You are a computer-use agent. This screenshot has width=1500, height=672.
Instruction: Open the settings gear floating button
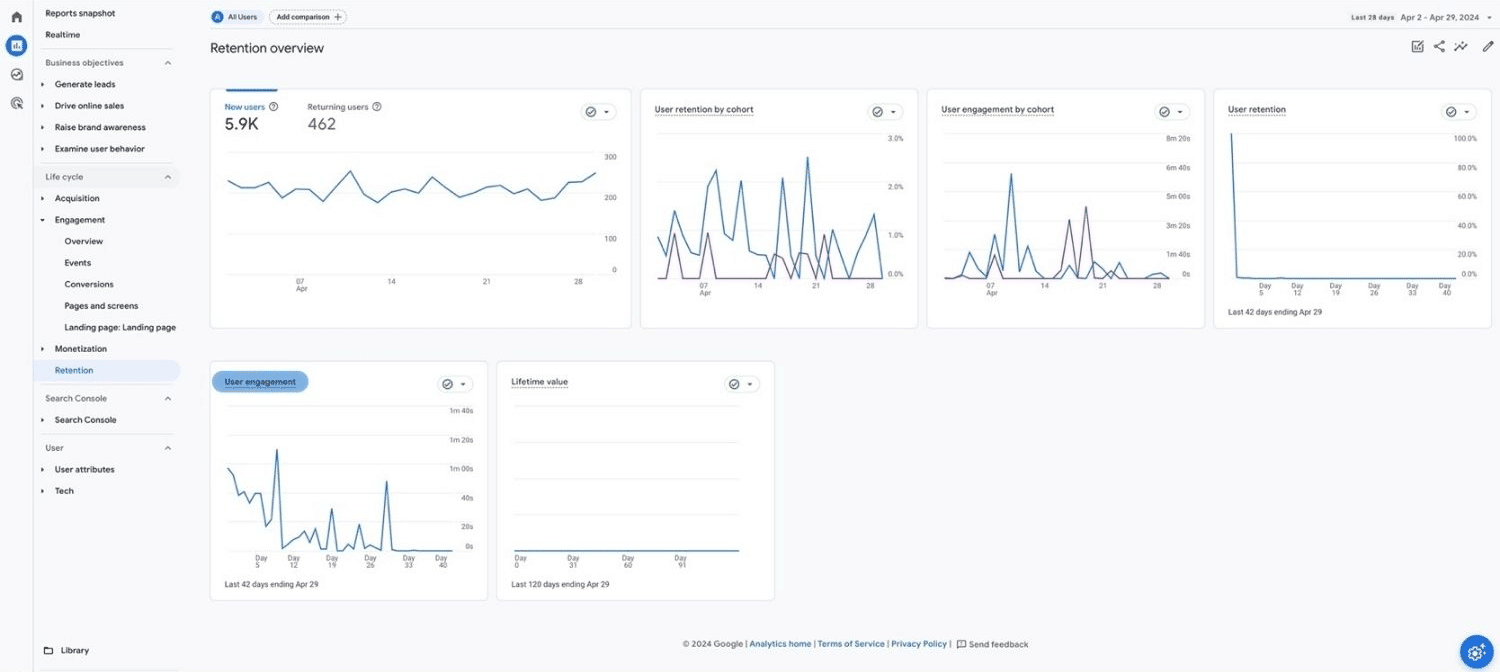pos(1476,651)
